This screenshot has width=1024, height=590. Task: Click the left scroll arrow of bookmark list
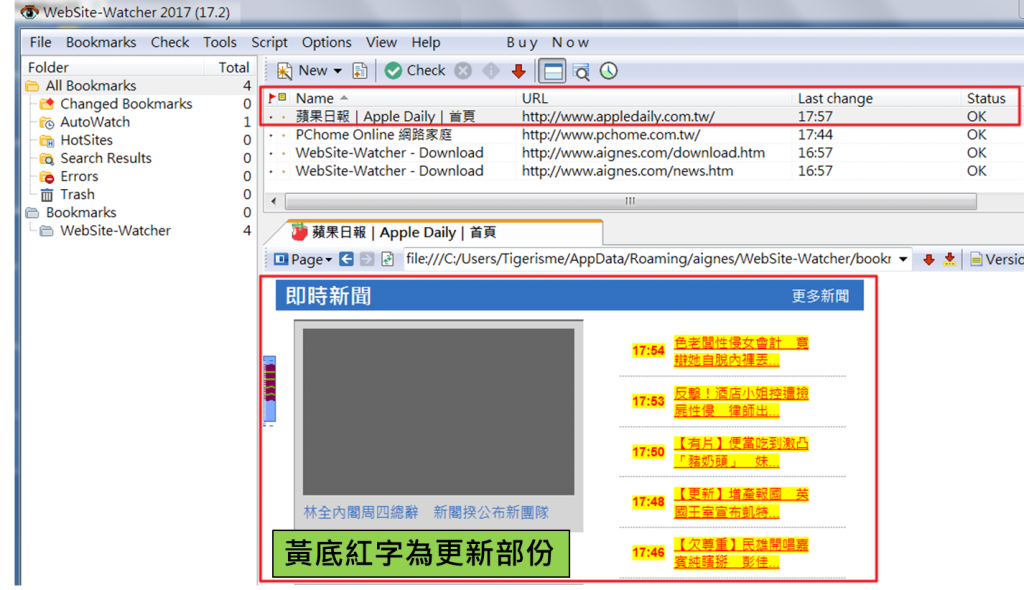(274, 201)
